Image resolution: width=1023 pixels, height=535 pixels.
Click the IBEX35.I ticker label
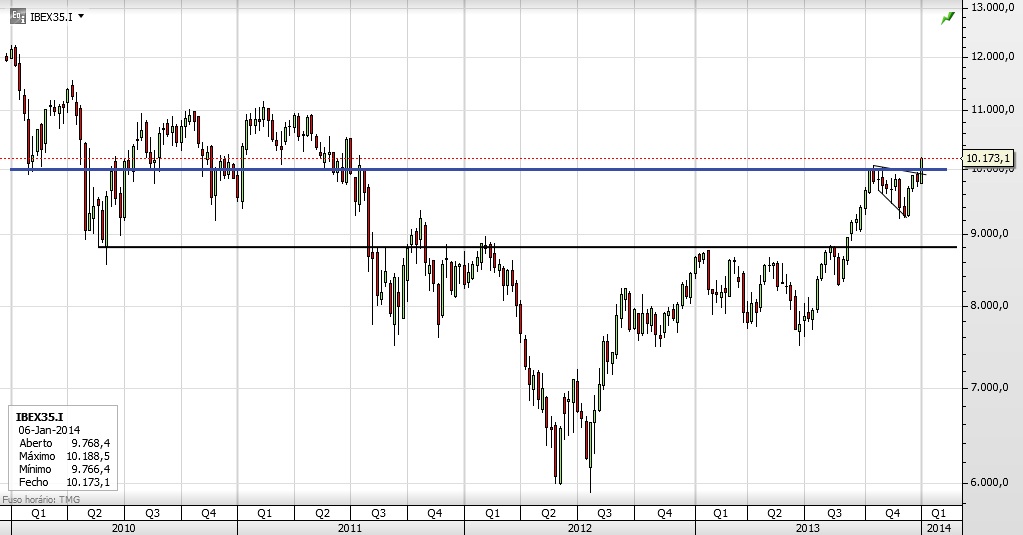click(50, 16)
